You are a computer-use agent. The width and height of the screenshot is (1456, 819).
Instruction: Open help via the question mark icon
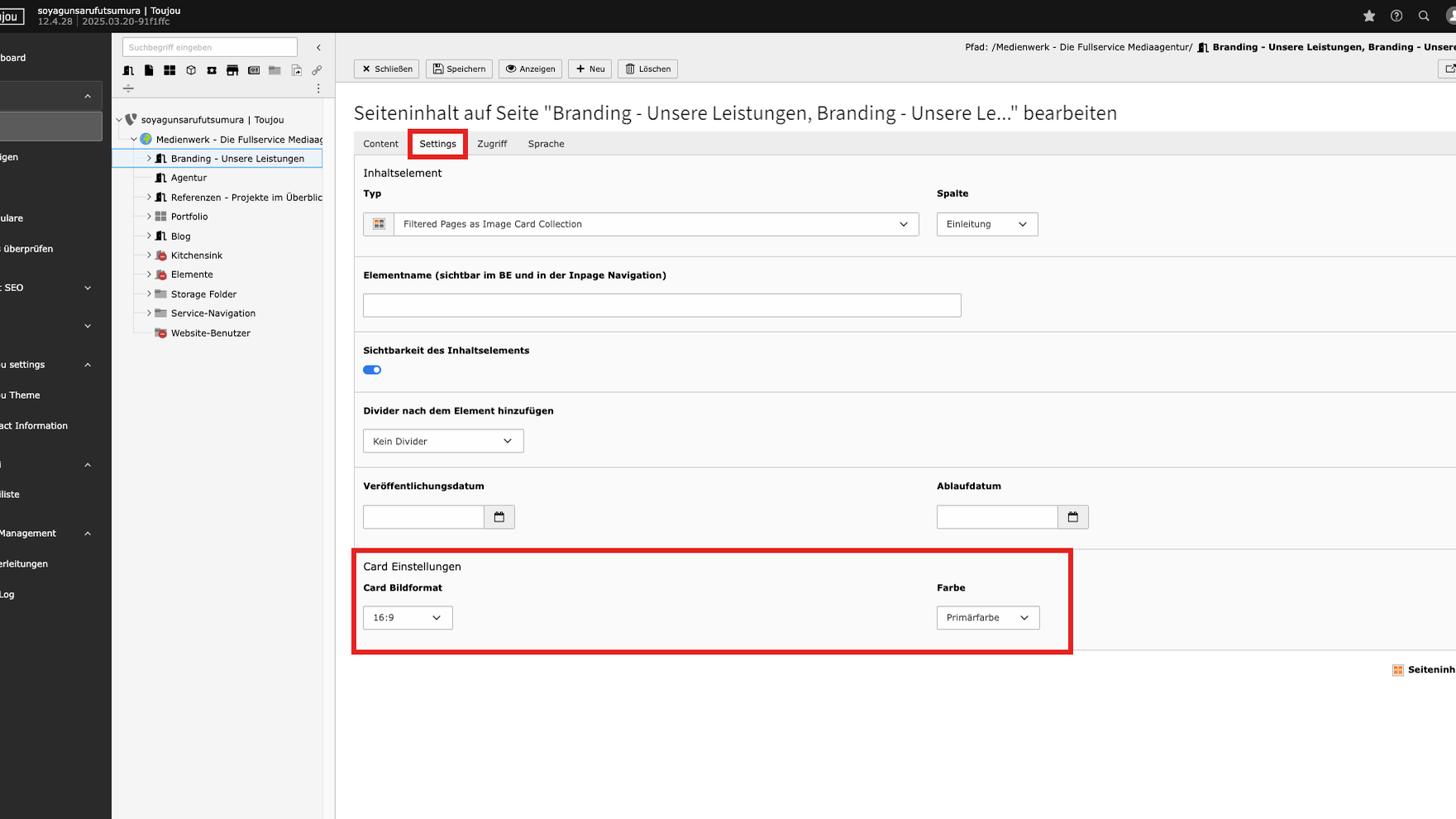1396,16
